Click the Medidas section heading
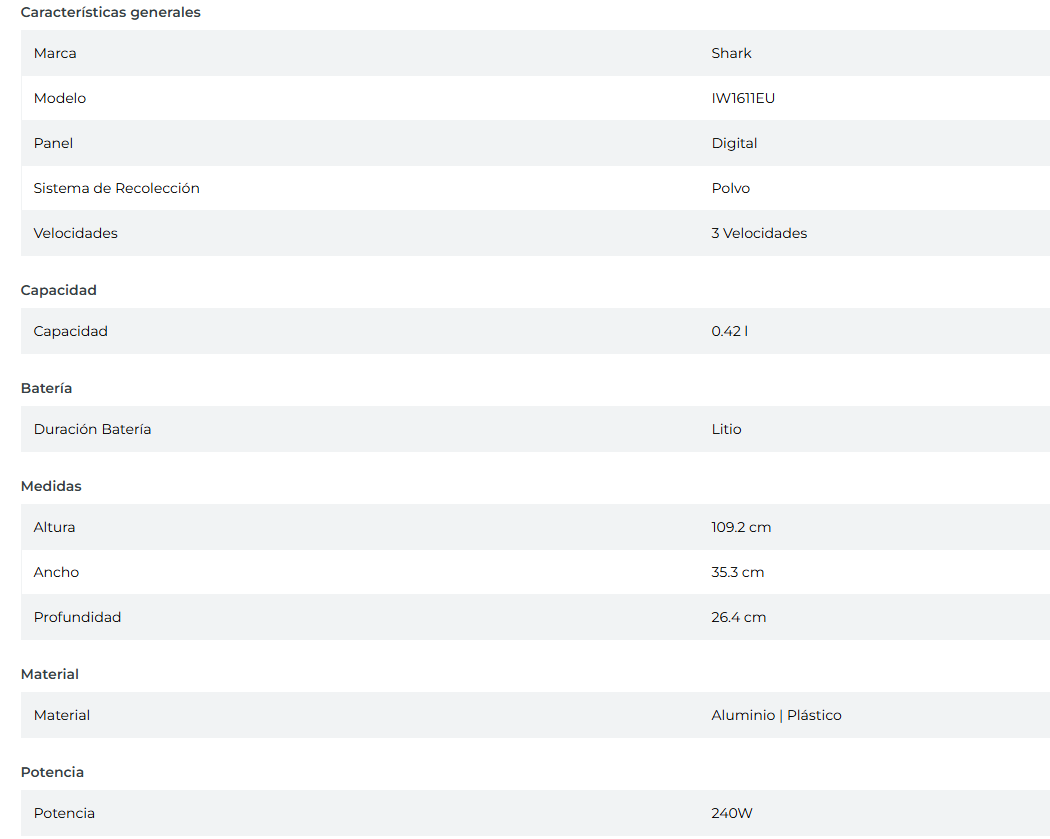 pos(51,486)
